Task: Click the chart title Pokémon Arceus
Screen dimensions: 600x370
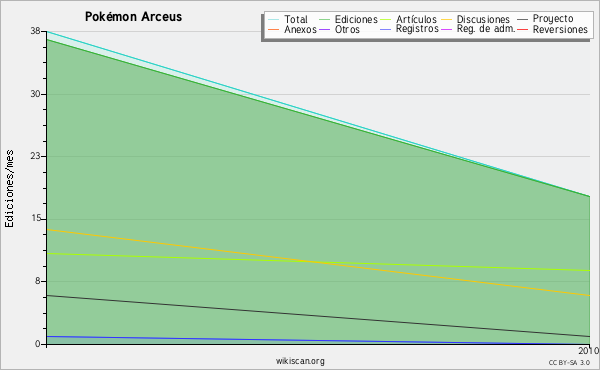Action: [x=133, y=17]
